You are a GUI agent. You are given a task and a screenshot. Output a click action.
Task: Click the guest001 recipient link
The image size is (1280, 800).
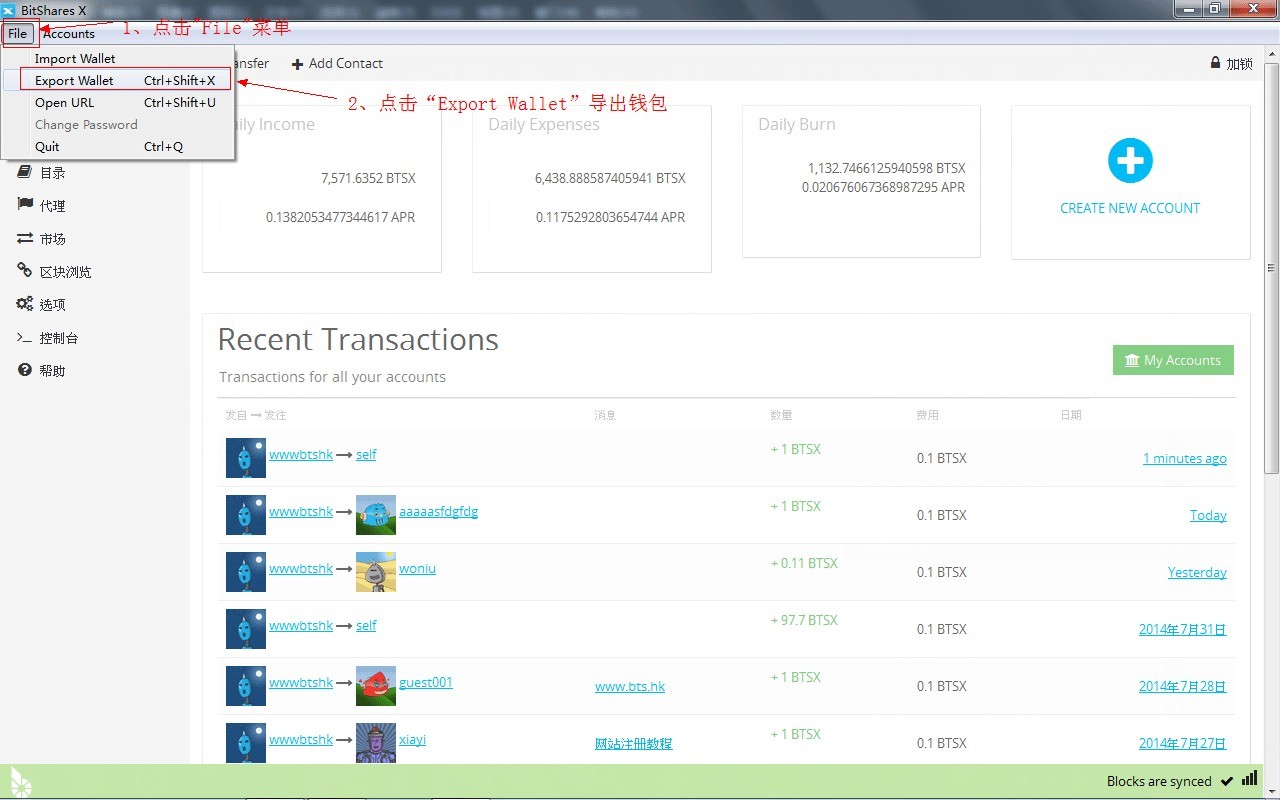pos(425,682)
